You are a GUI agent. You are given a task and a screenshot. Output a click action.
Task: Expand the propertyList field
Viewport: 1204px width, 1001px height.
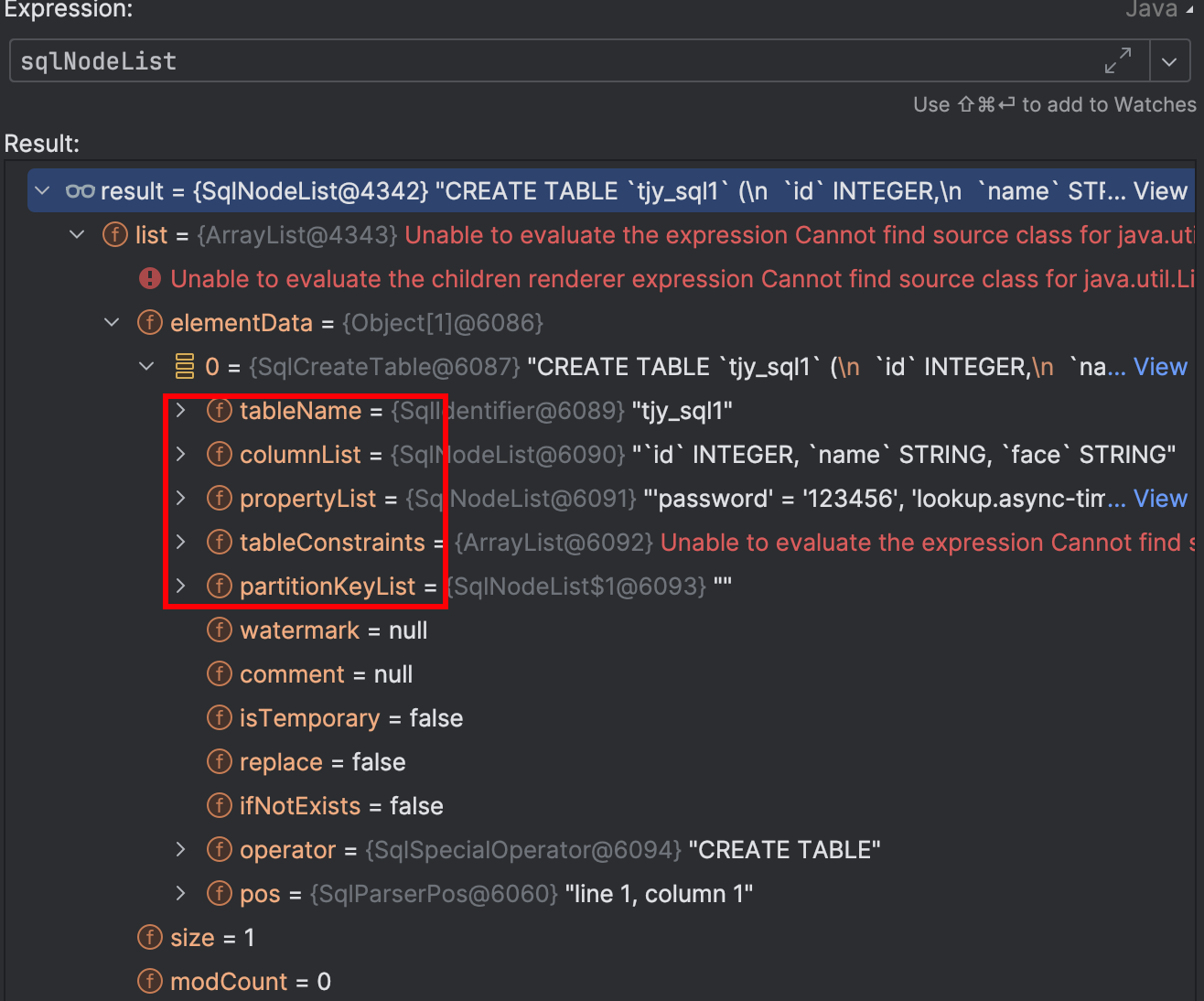coord(181,499)
